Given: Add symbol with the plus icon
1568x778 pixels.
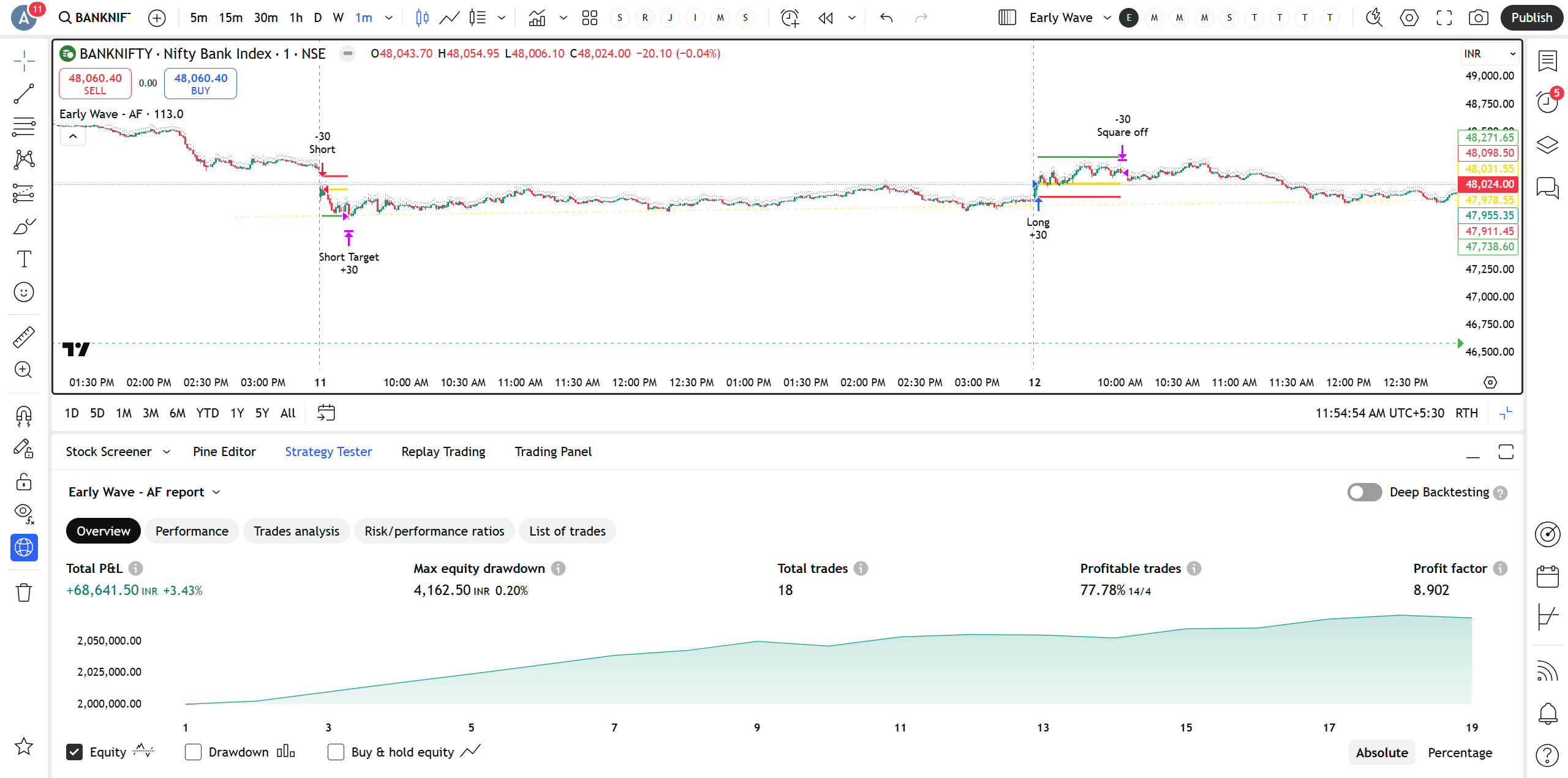Looking at the screenshot, I should (157, 18).
